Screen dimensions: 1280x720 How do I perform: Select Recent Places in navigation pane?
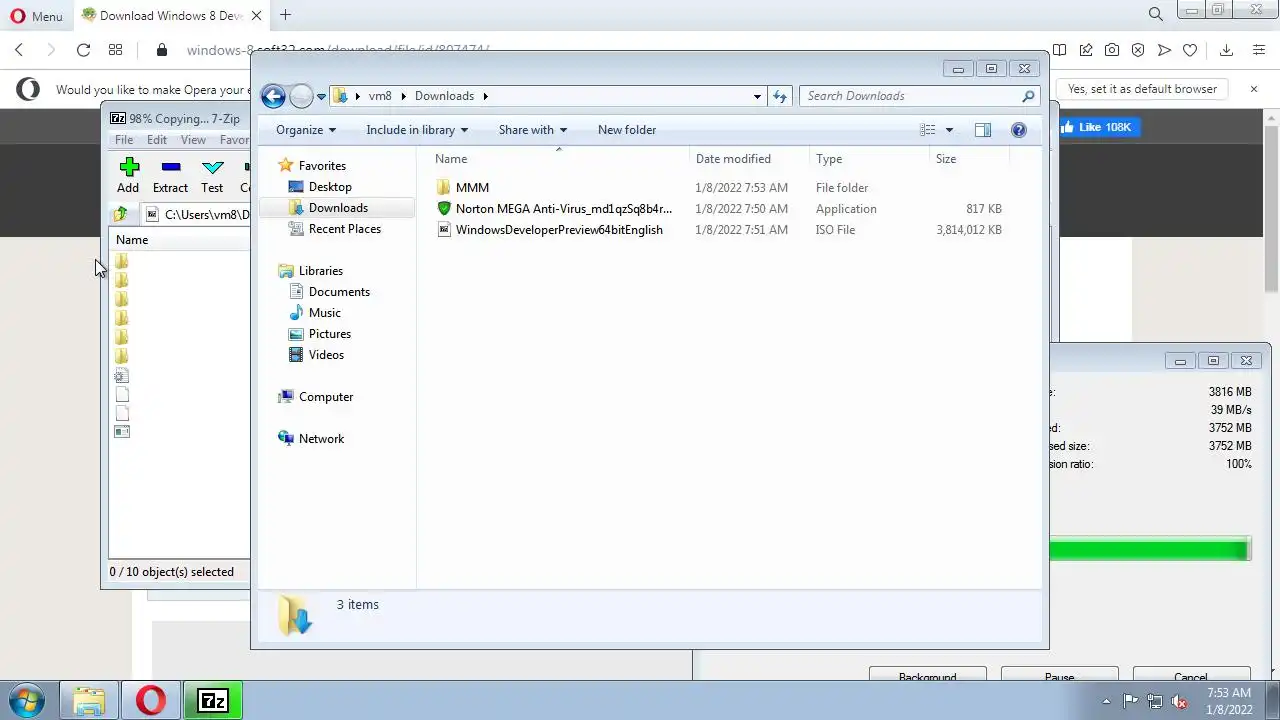click(345, 229)
